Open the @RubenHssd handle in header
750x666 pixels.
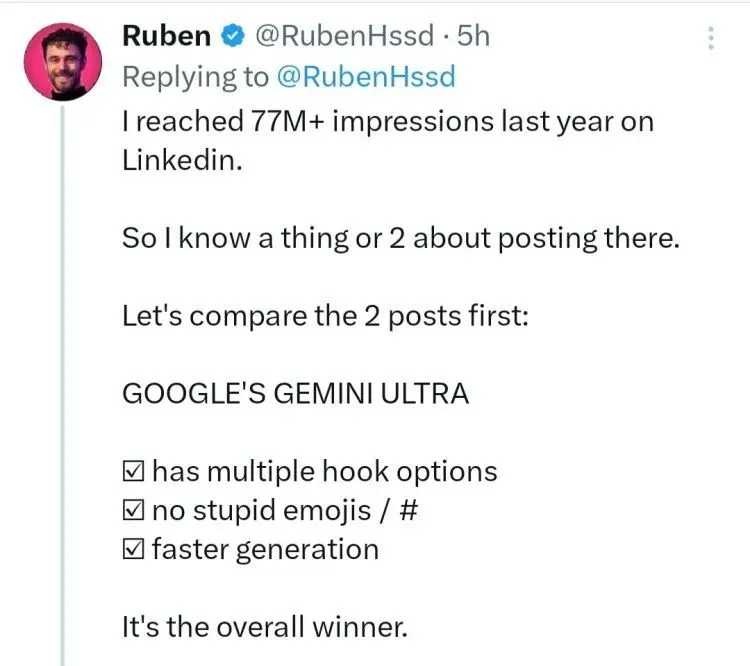[344, 36]
